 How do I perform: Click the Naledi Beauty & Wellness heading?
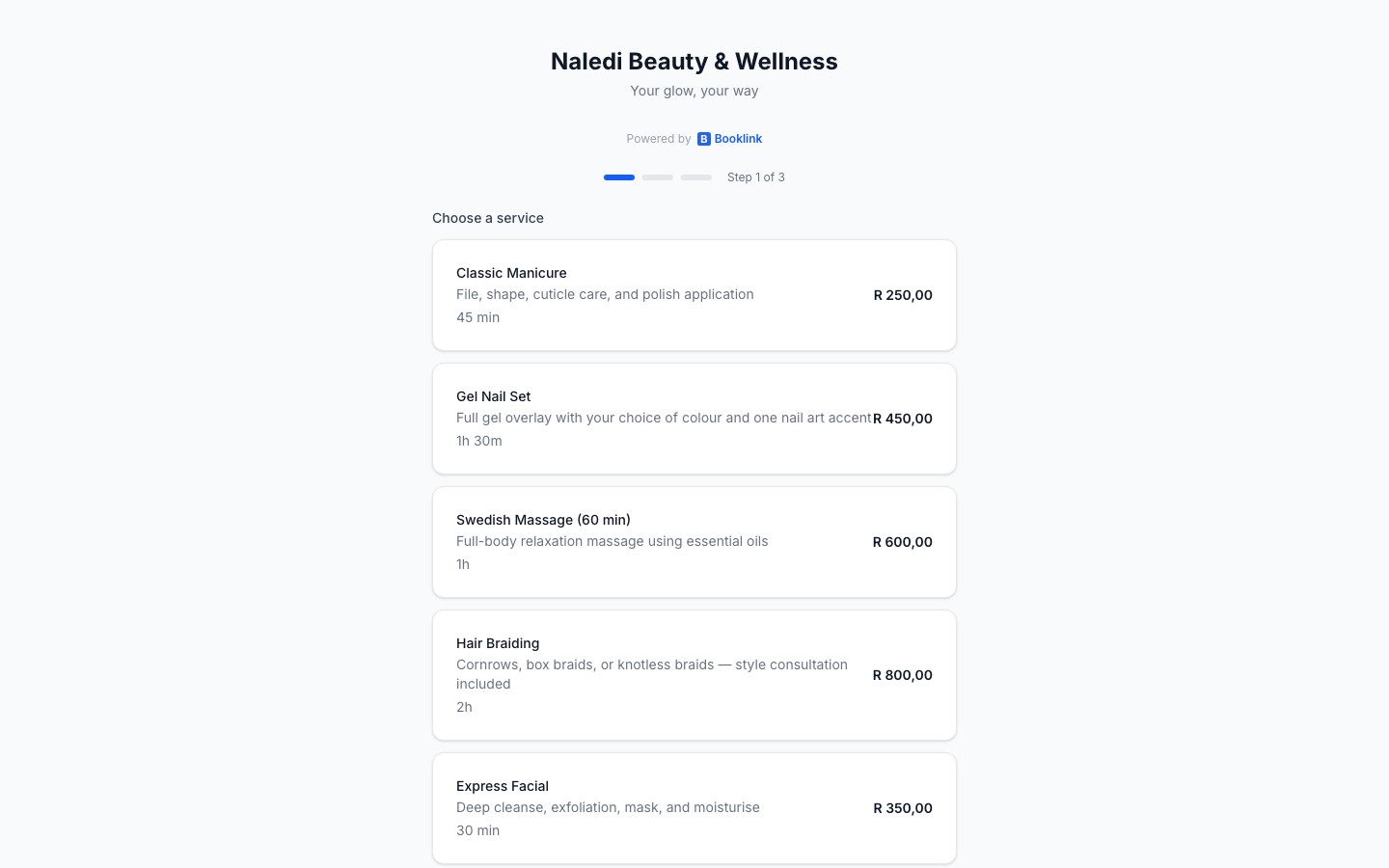(694, 61)
